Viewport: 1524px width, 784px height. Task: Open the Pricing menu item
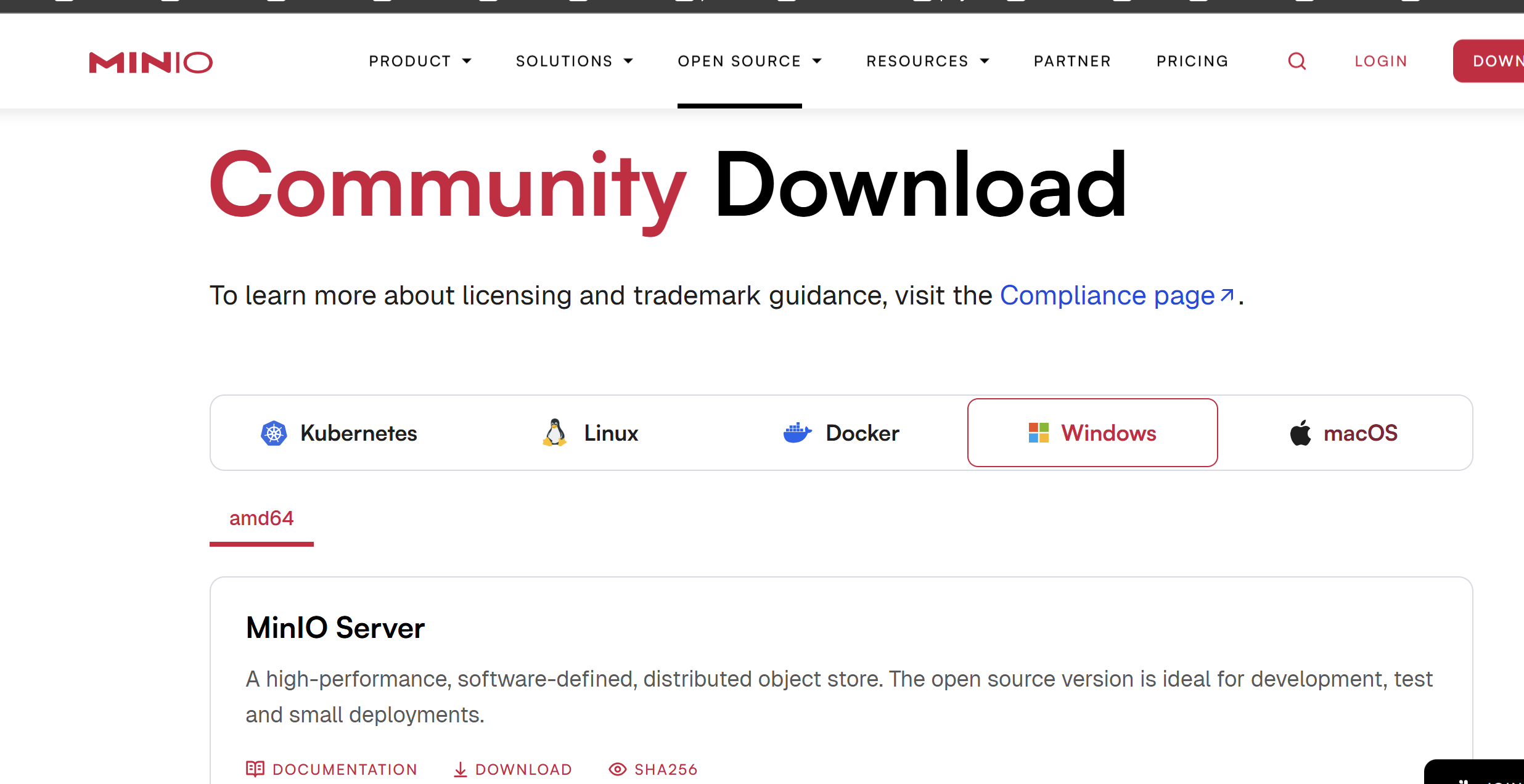click(x=1192, y=61)
